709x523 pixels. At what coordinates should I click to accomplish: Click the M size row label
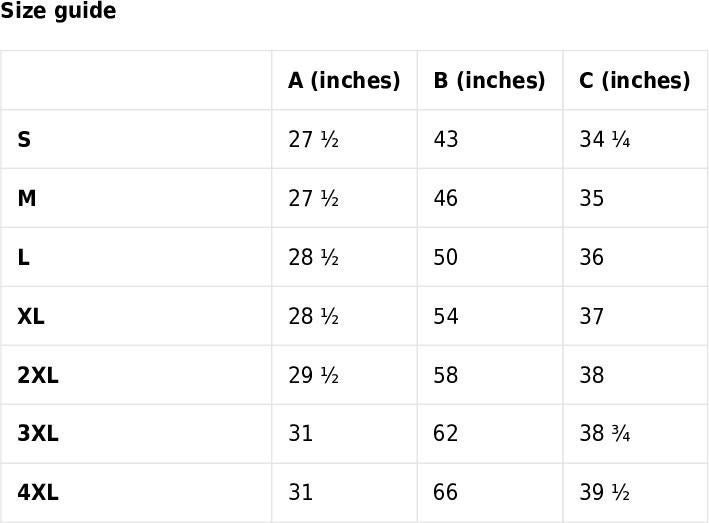point(27,198)
